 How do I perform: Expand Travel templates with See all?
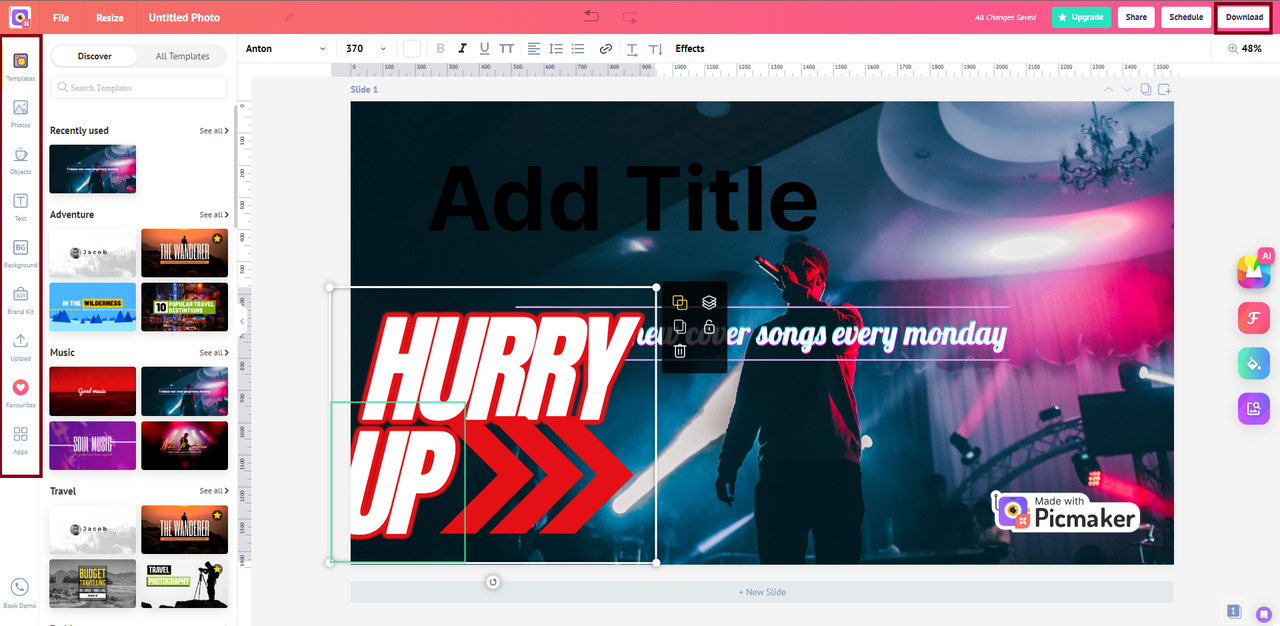click(x=213, y=491)
